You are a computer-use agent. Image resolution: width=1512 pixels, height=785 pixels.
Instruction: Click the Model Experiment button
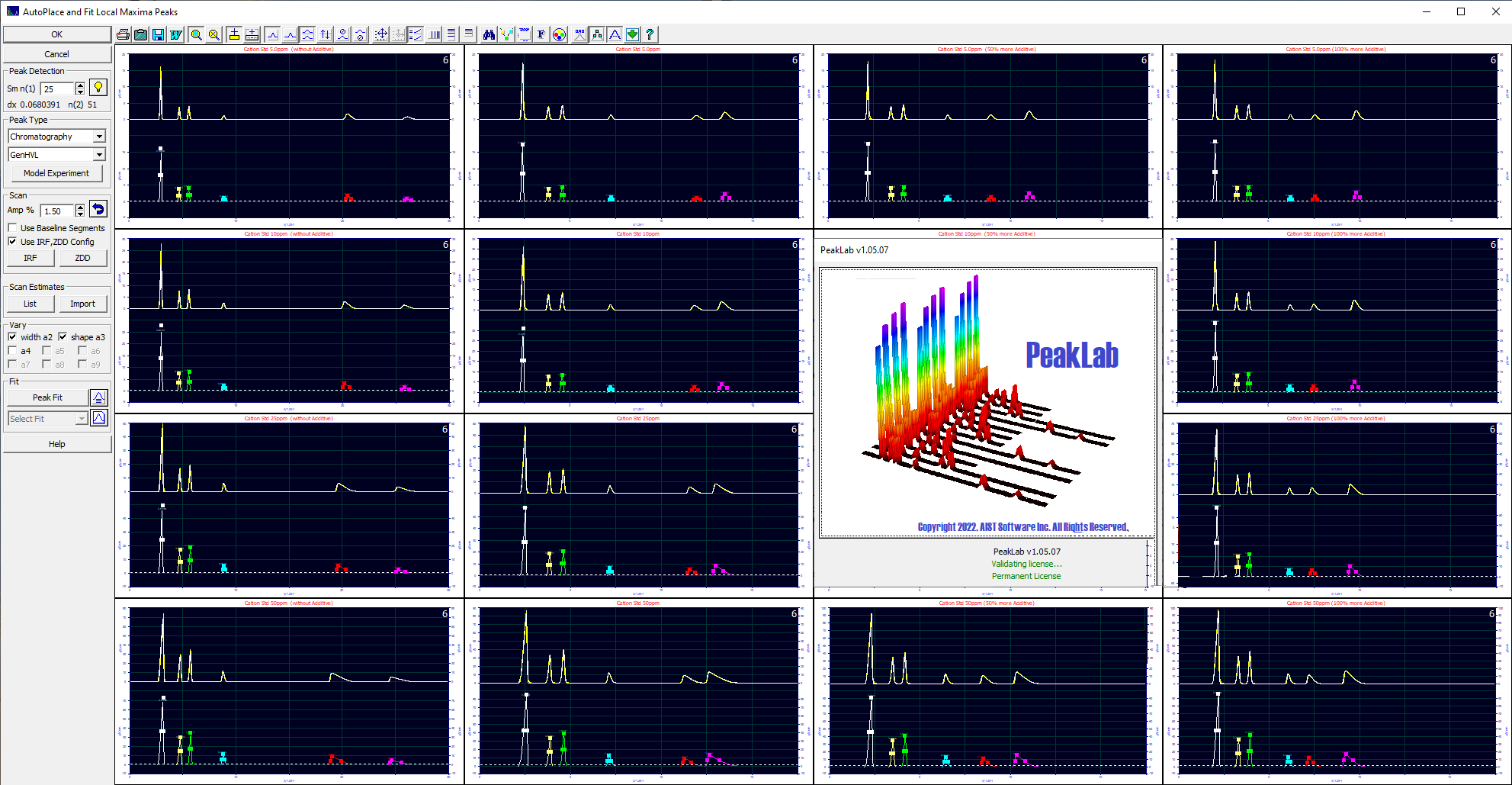(57, 172)
